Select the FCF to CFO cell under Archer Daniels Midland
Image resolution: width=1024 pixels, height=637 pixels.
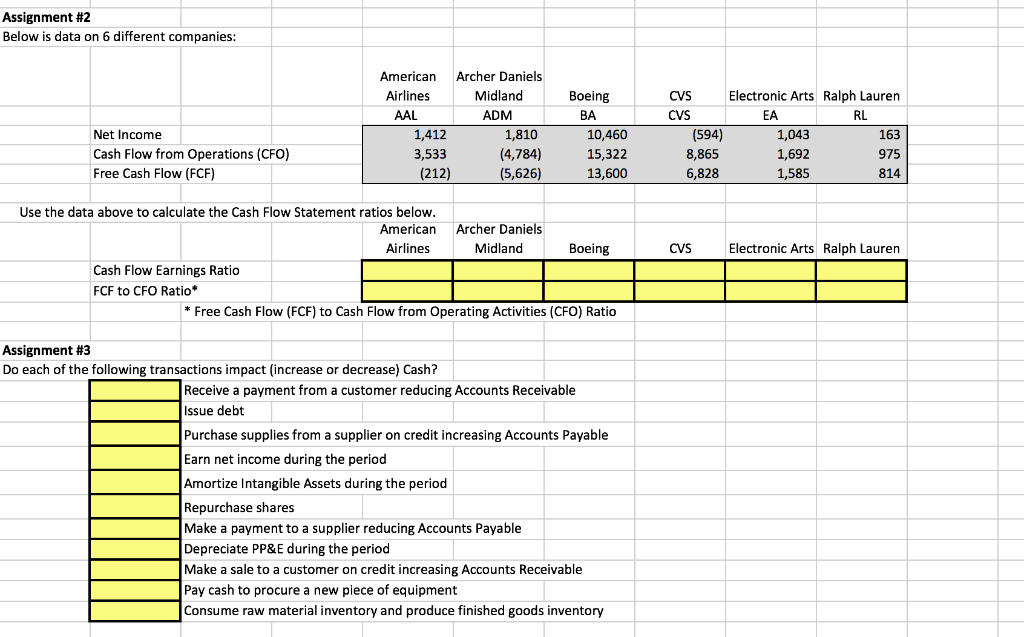497,290
